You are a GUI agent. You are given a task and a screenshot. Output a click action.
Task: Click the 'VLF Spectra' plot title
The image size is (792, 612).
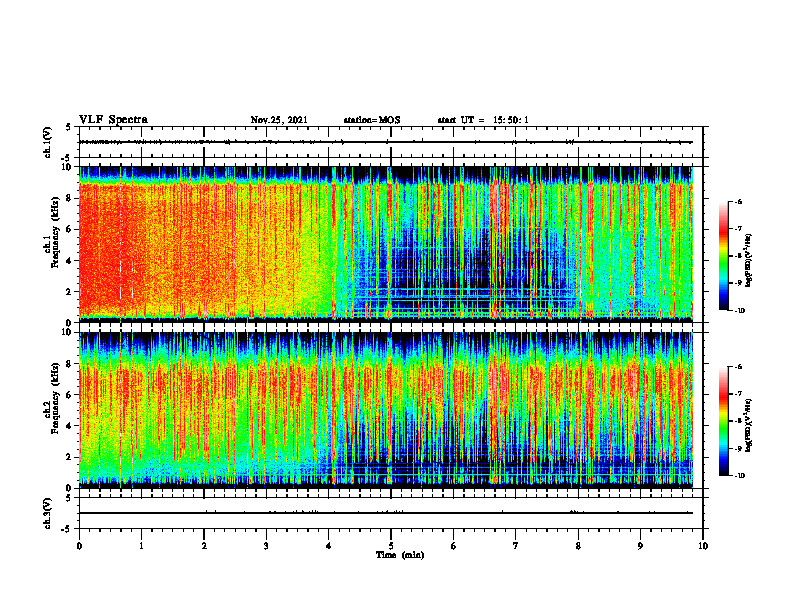(113, 120)
